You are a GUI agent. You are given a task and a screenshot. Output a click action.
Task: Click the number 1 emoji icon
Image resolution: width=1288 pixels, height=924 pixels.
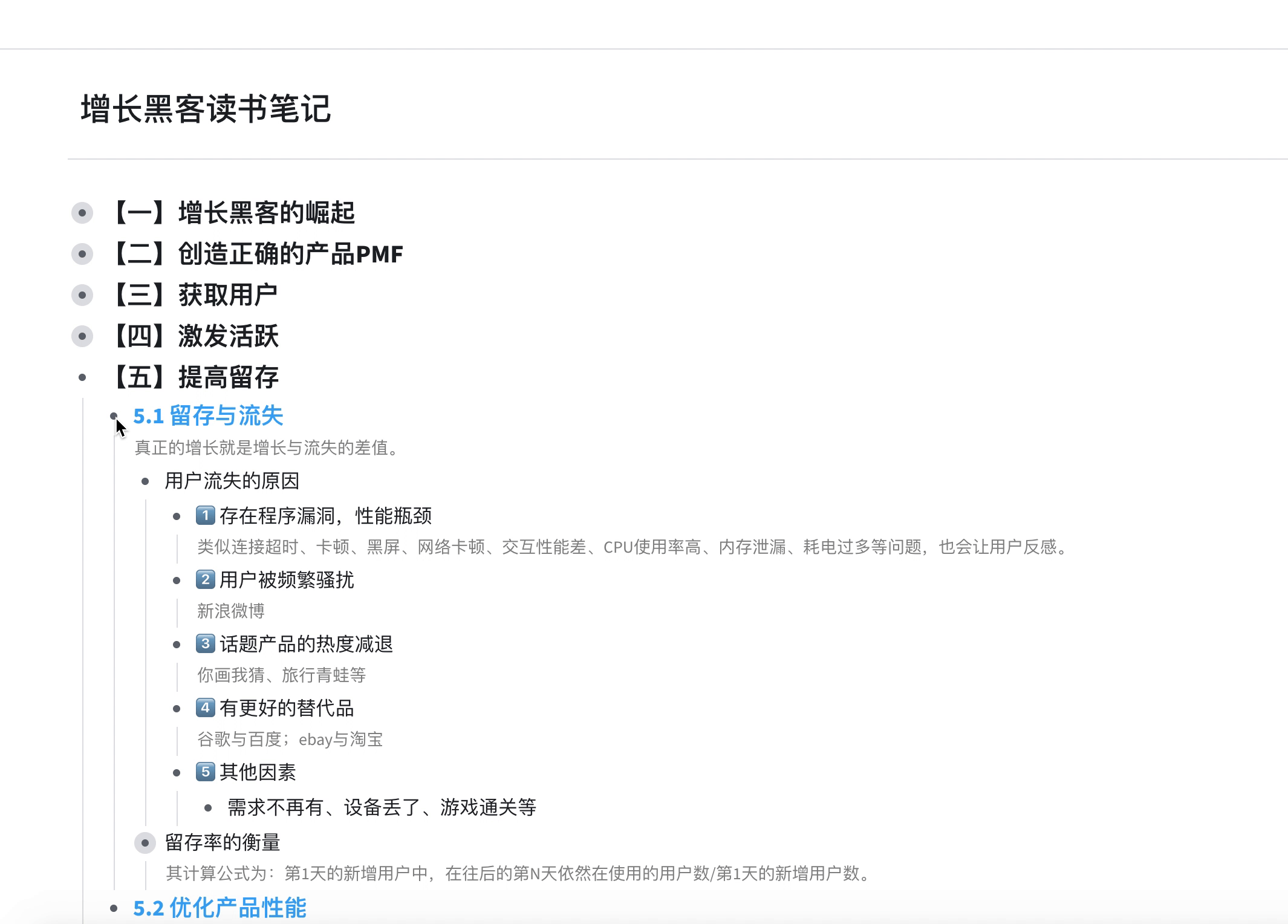[206, 516]
